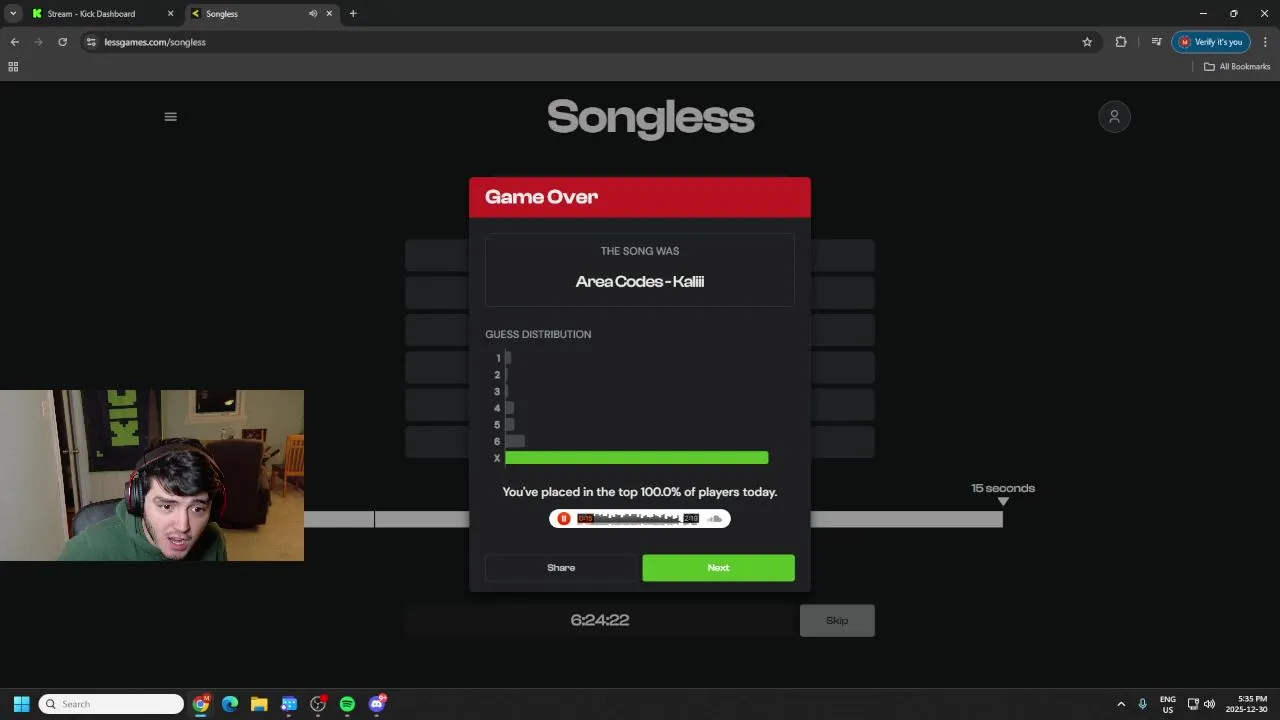Click the greyed Skip button
1280x720 pixels.
(x=837, y=621)
